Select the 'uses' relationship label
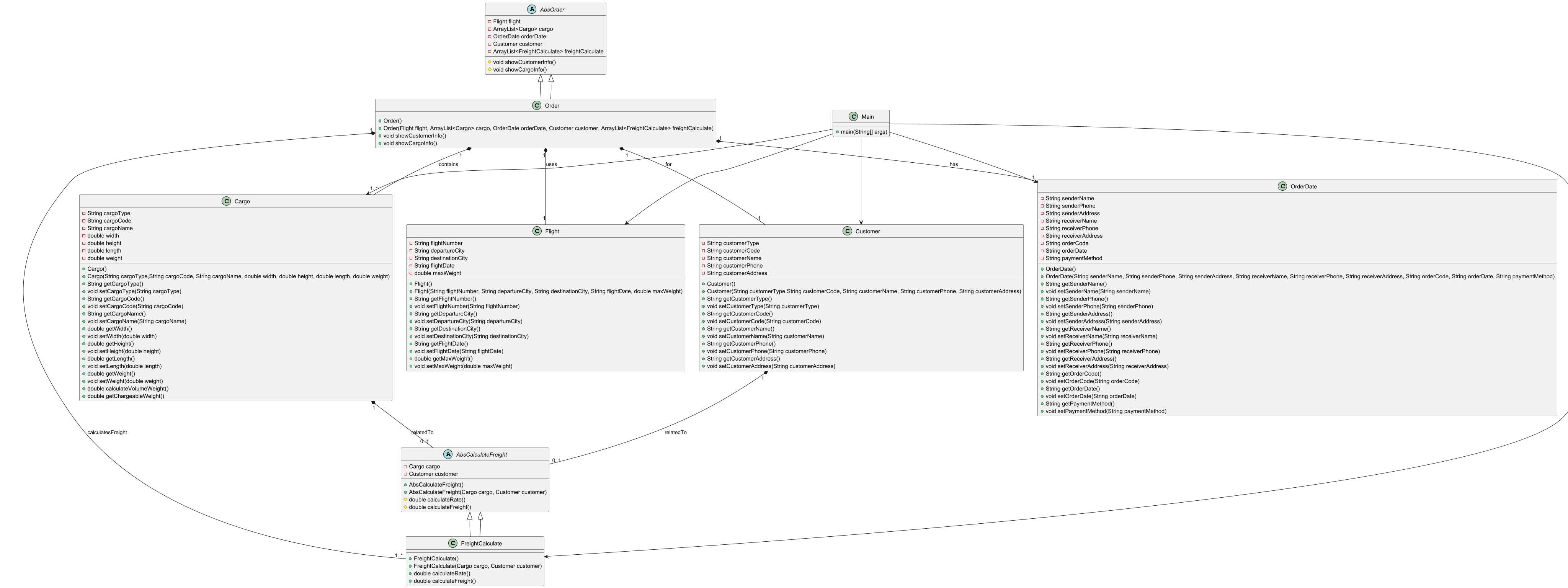This screenshot has height=588, width=1568. point(552,164)
